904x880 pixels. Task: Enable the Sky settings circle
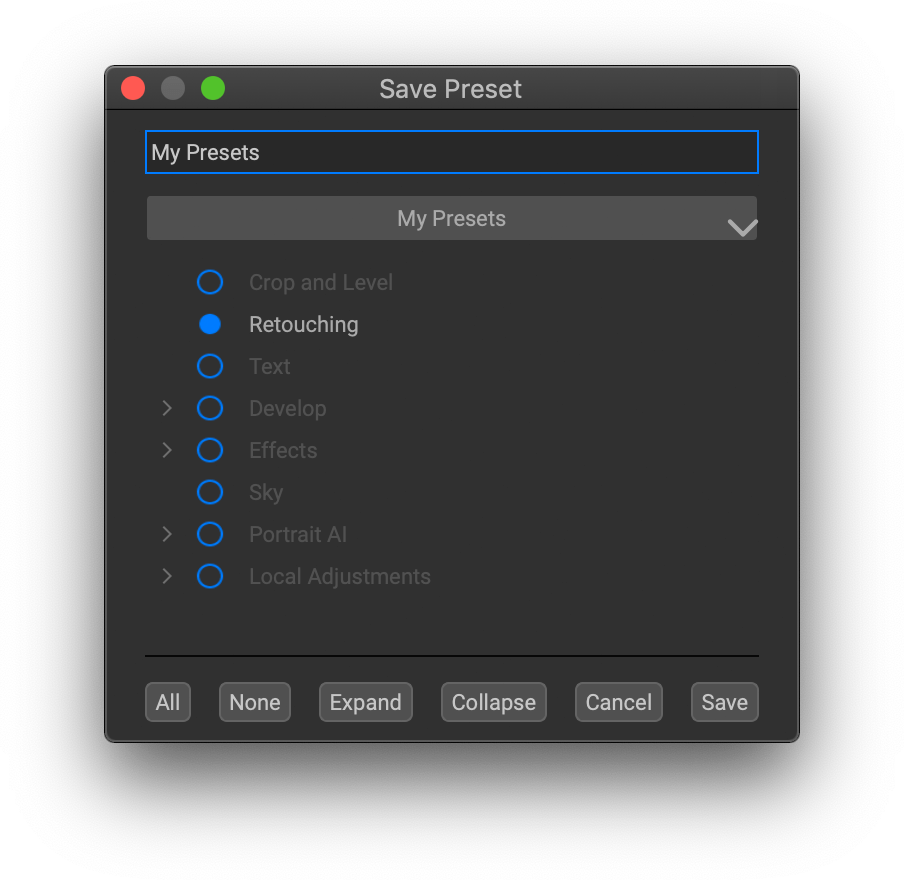(210, 493)
